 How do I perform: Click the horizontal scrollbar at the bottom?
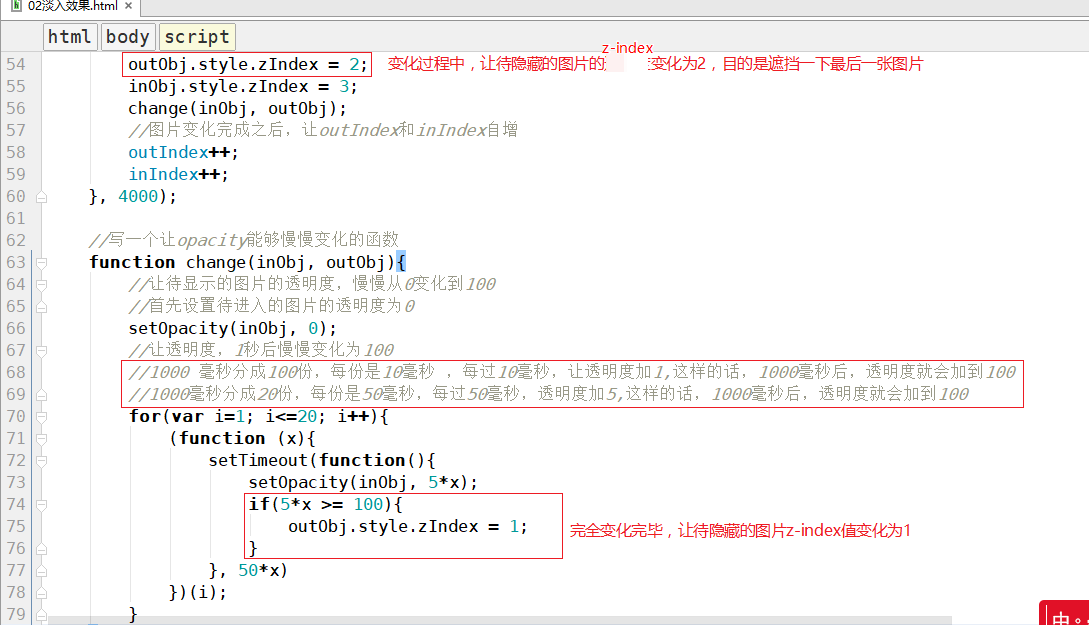[x=400, y=620]
